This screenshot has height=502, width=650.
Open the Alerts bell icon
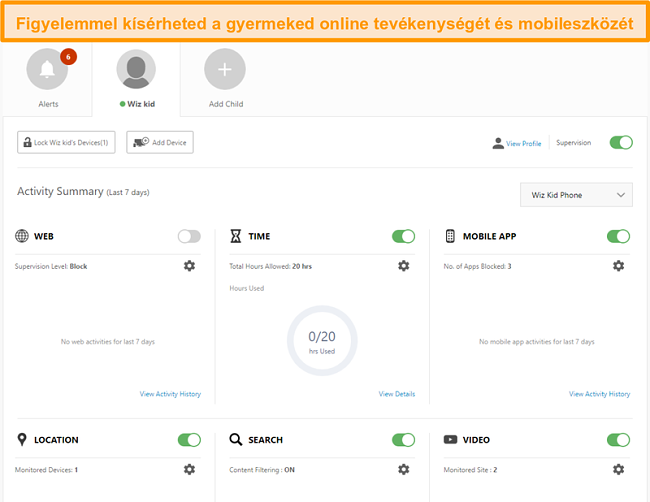pos(48,69)
